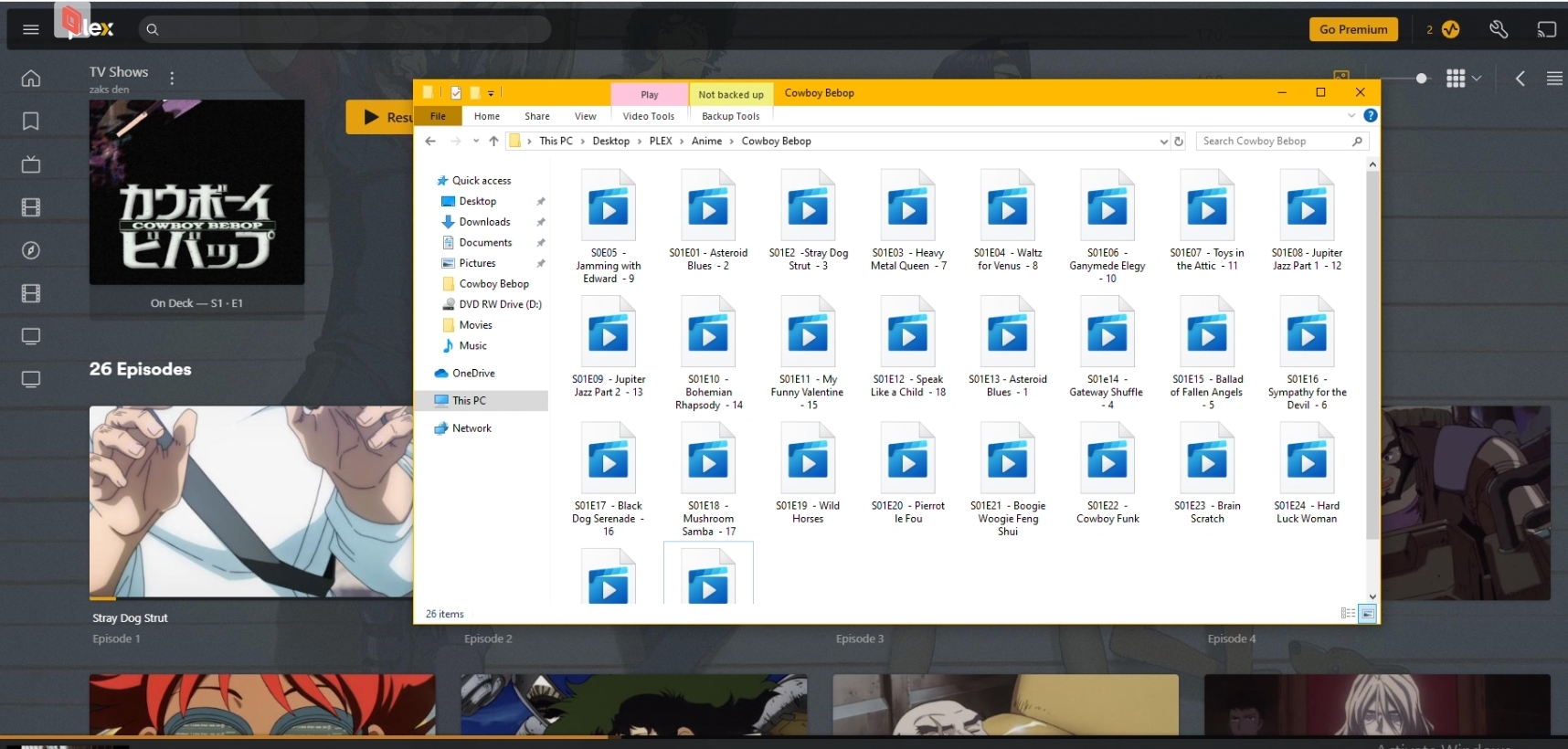Click Anime in the address breadcrumb
Screen dimensions: 1568x749
(x=706, y=142)
